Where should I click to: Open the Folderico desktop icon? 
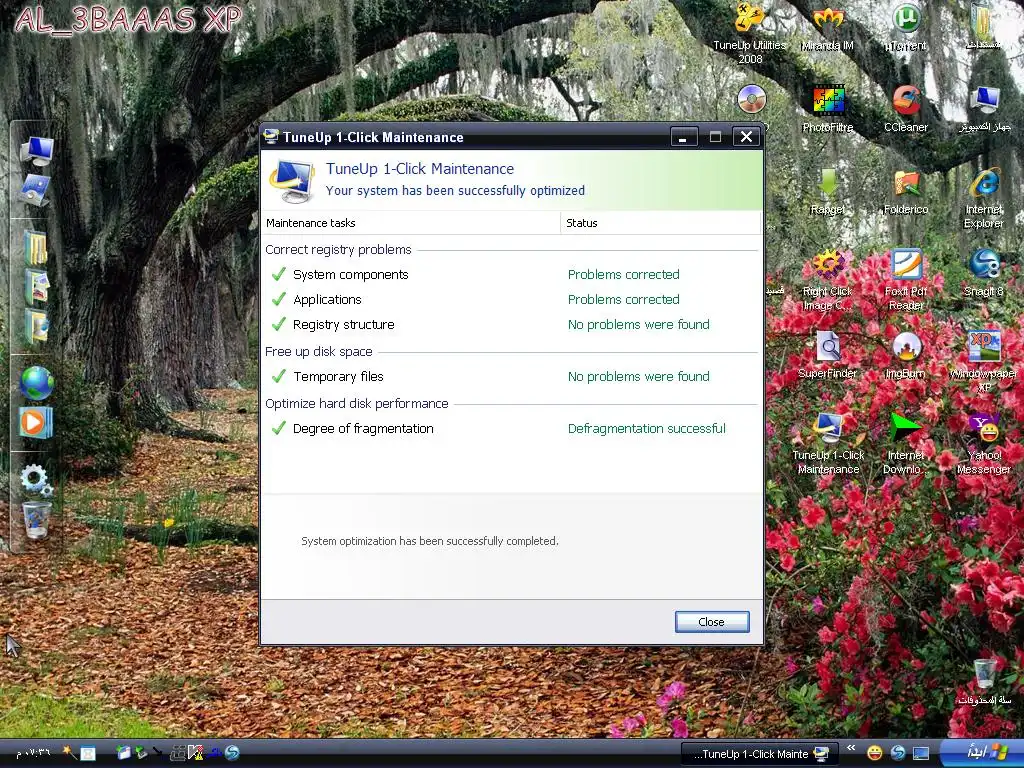click(906, 191)
